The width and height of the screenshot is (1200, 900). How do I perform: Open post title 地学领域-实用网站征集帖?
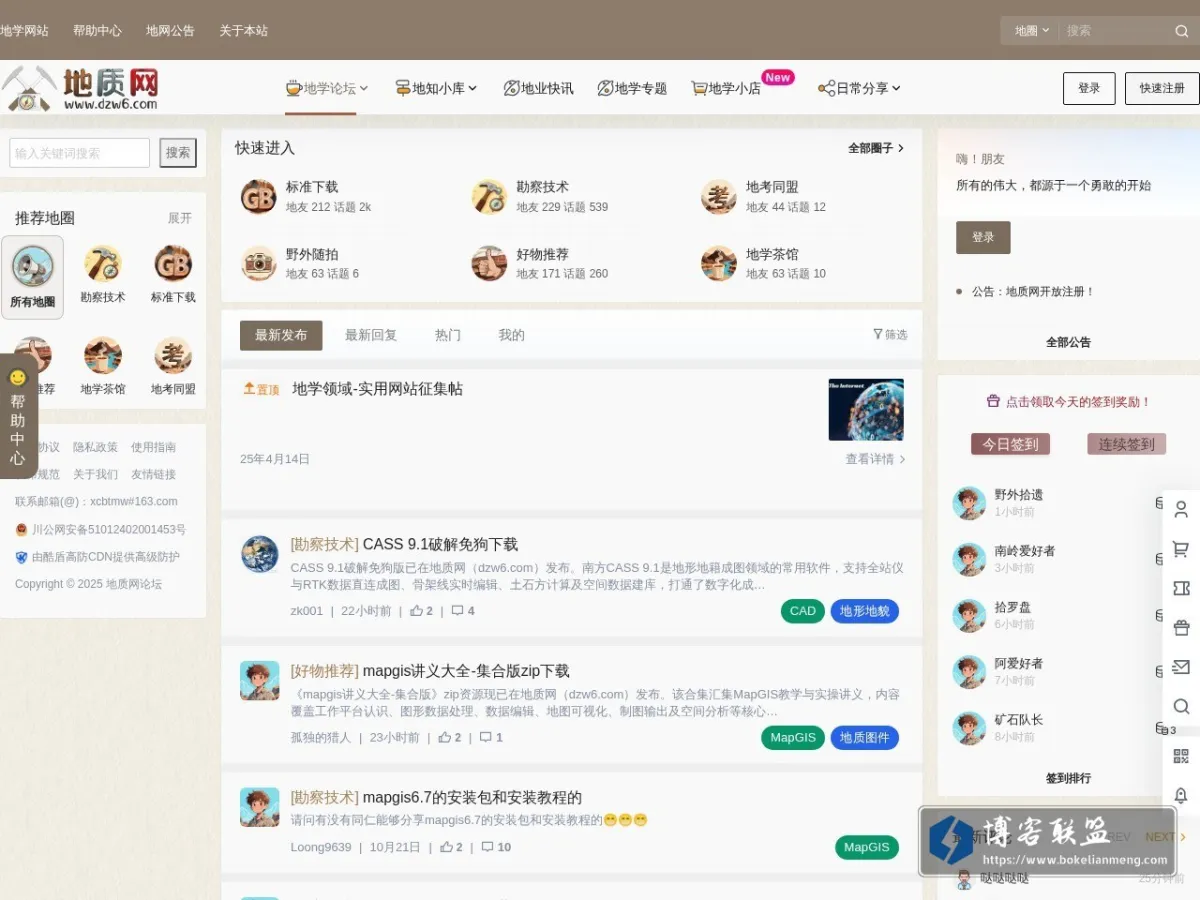[x=377, y=389]
